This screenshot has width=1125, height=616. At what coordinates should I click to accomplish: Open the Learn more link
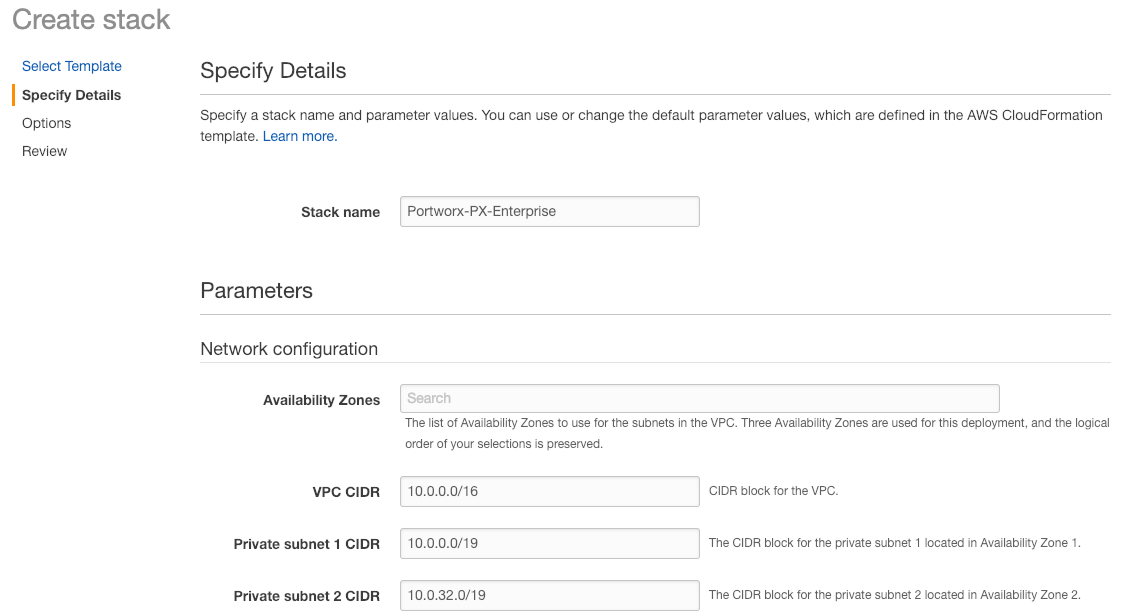point(300,136)
